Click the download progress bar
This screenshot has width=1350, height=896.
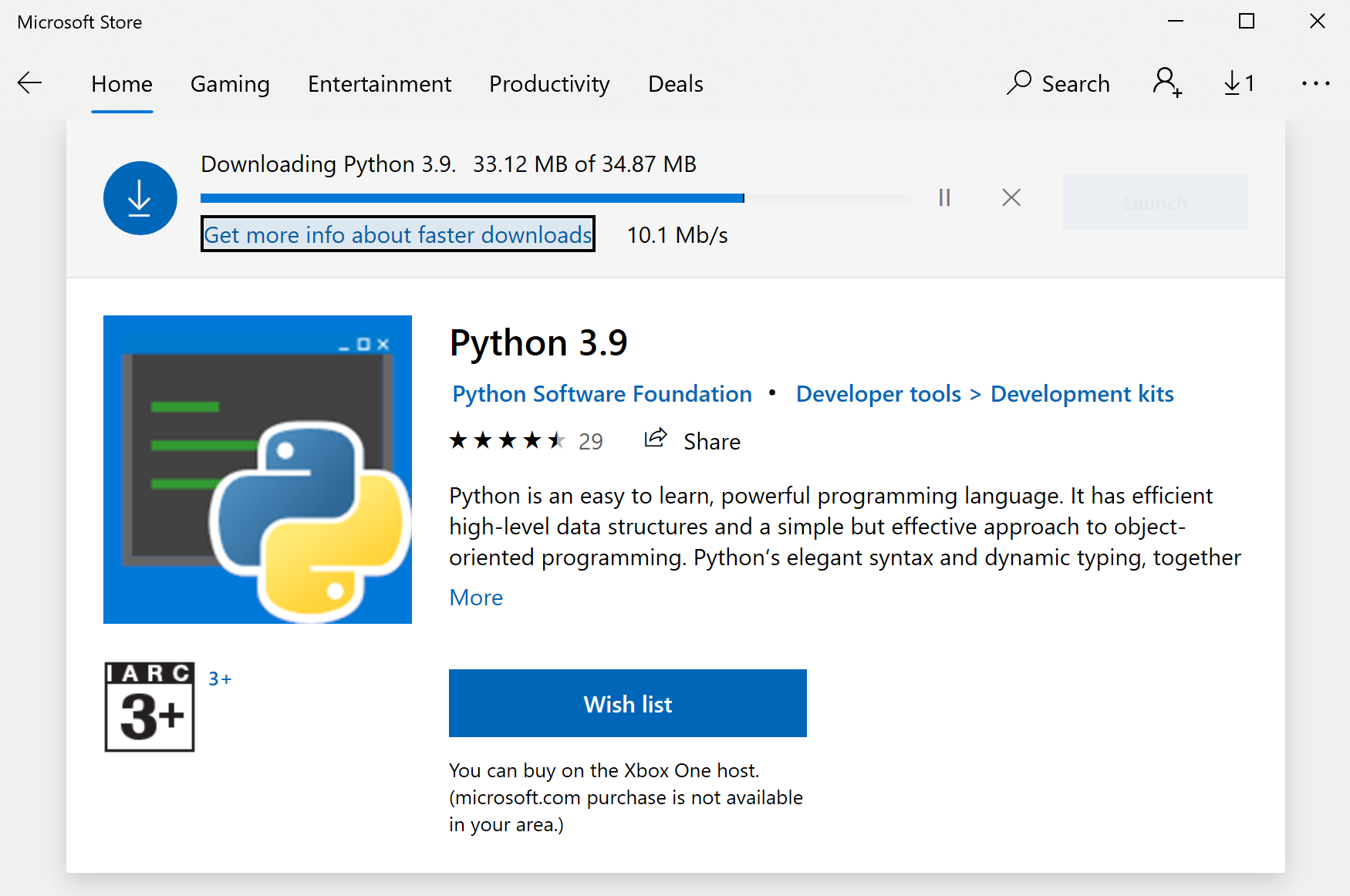(x=555, y=199)
